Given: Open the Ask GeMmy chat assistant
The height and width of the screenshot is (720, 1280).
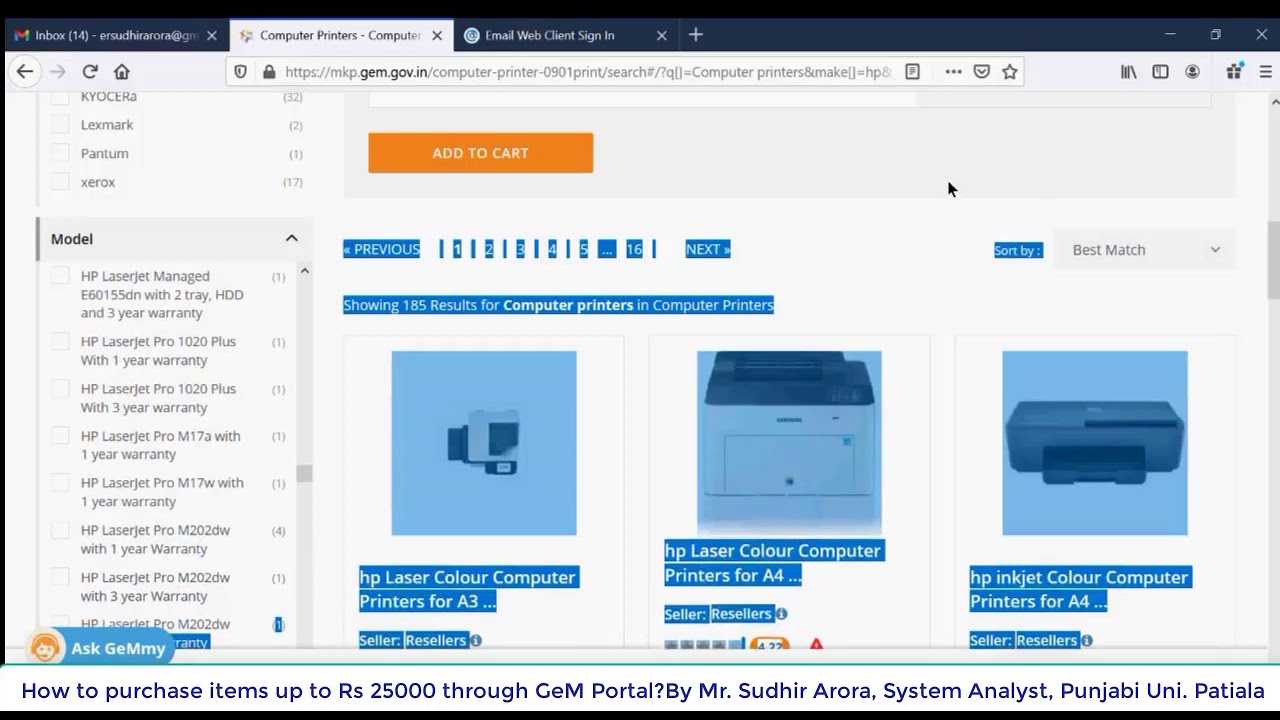Looking at the screenshot, I should tap(100, 648).
